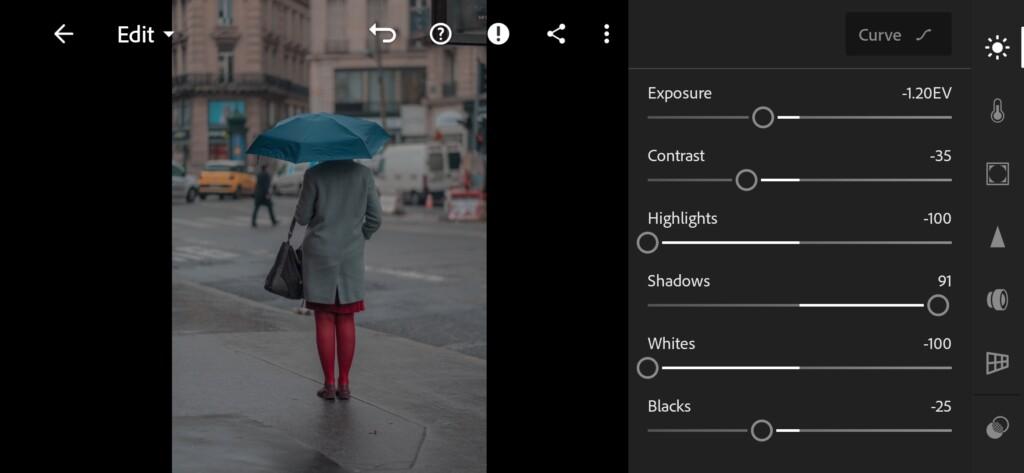Viewport: 1024px width, 473px height.
Task: Go back using the left arrow
Action: 63,34
